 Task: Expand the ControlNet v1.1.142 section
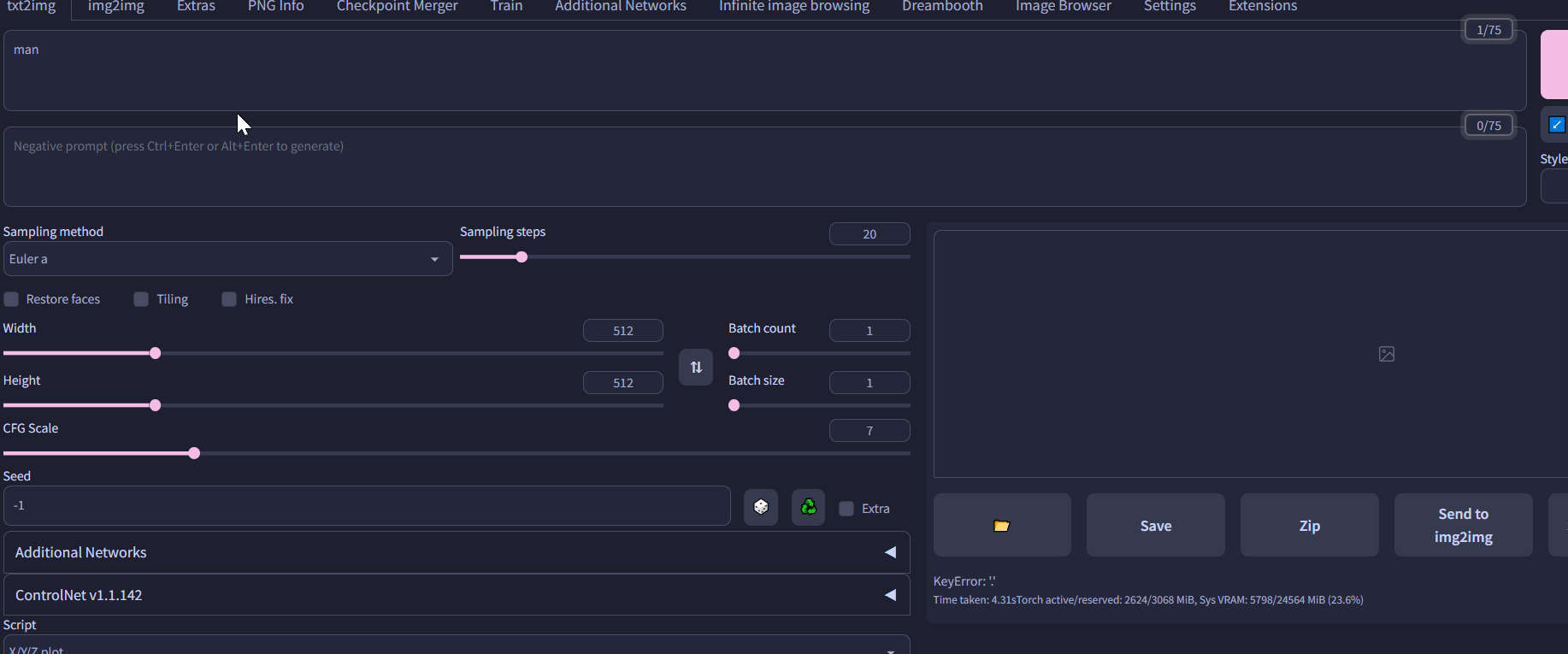click(457, 595)
